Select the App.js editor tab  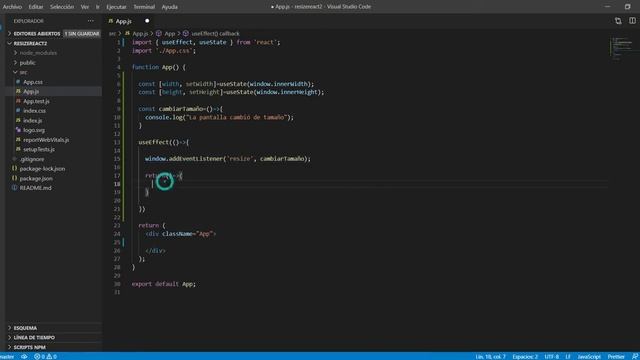123,21
